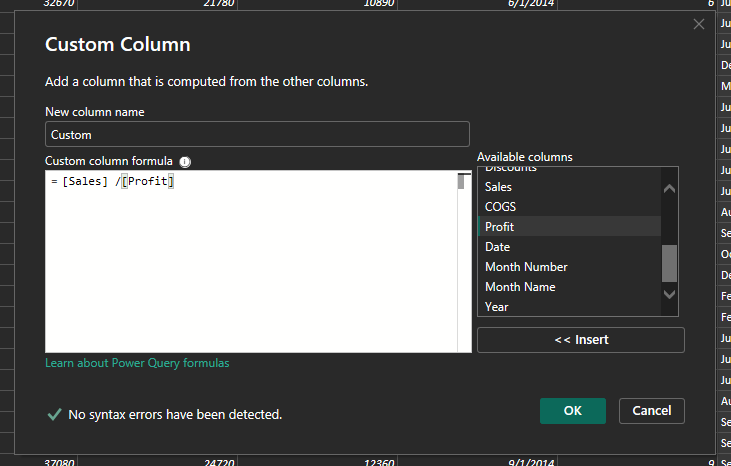
Task: Select Sales in Available columns
Action: 569,187
